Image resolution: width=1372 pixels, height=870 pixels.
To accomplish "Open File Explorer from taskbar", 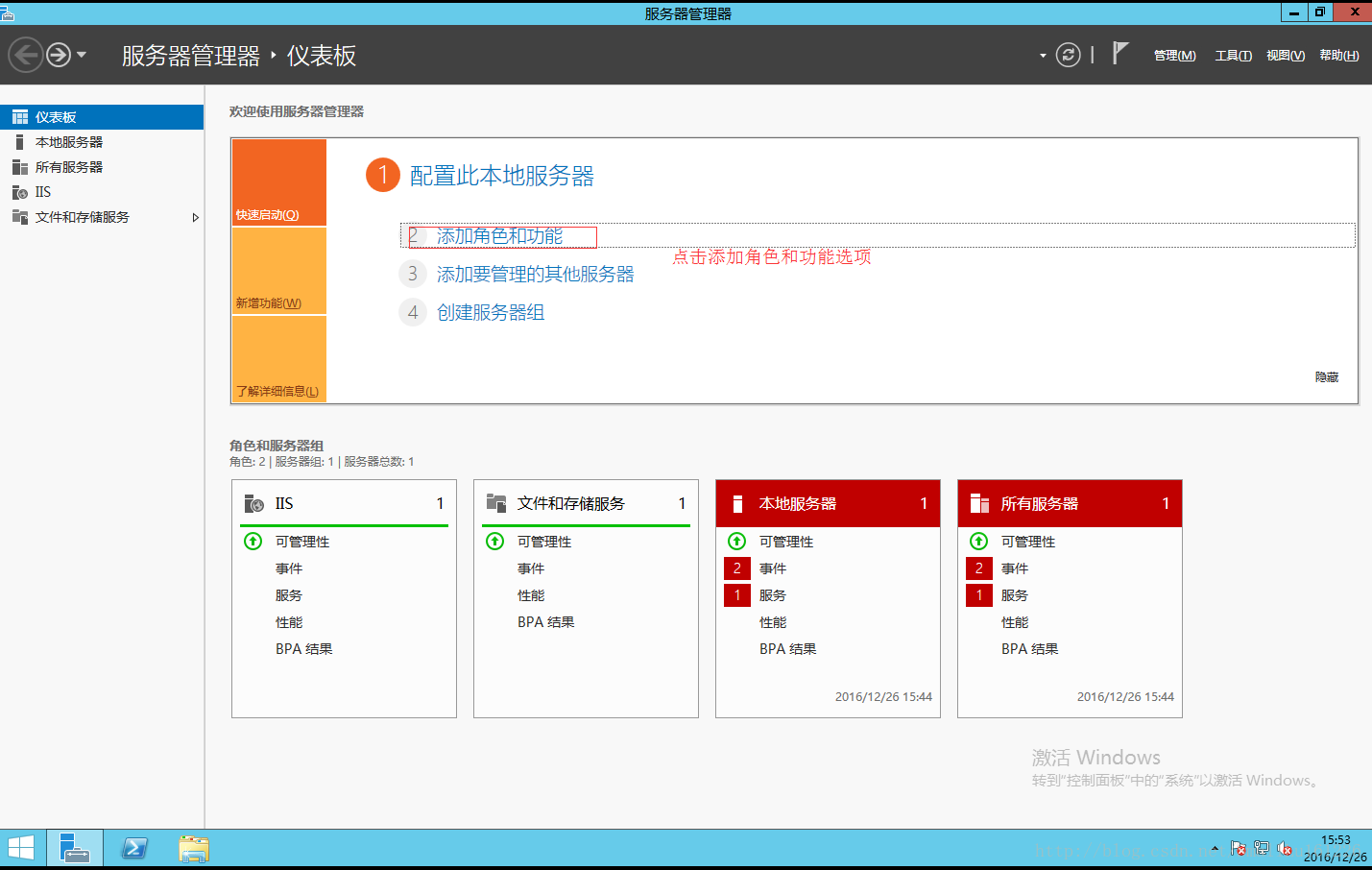I will click(x=193, y=849).
